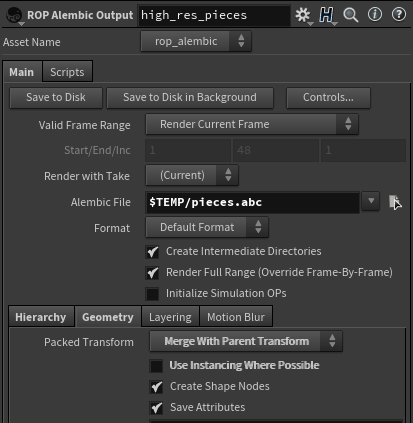Open the Valid Frame Range dropdown
The width and height of the screenshot is (413, 423).
coord(252,124)
